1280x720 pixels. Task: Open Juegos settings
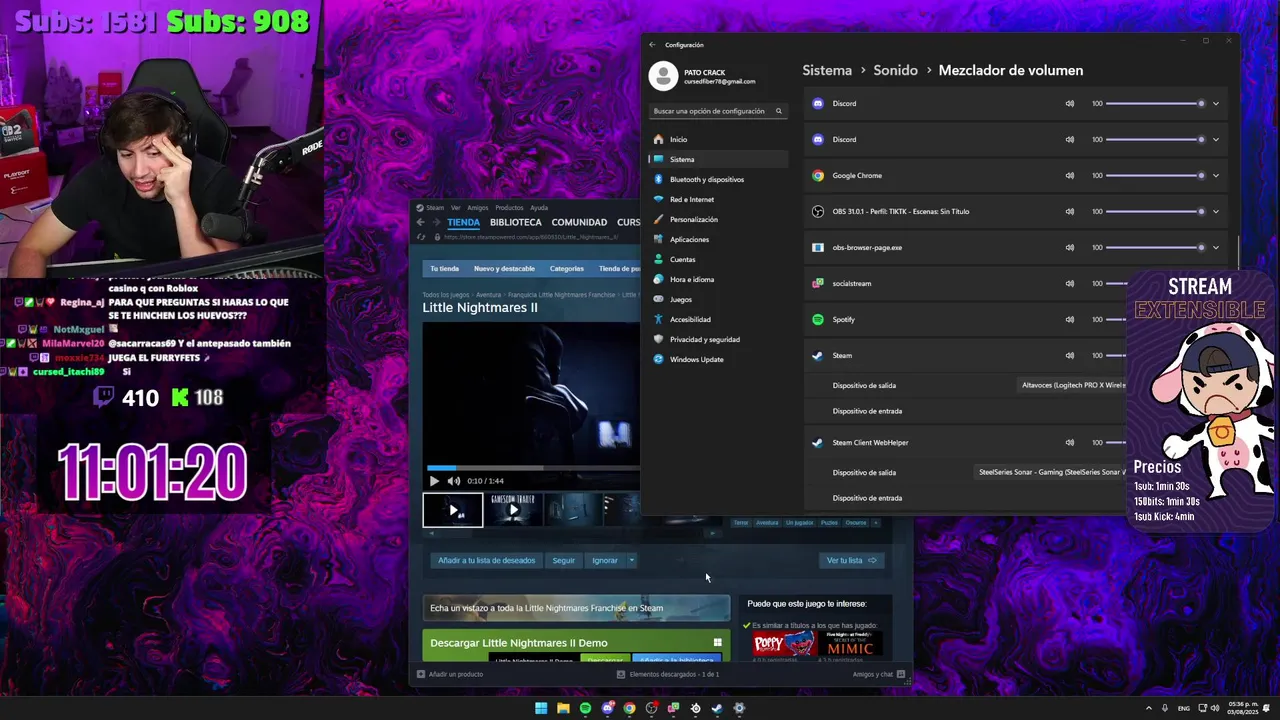[x=718, y=299]
